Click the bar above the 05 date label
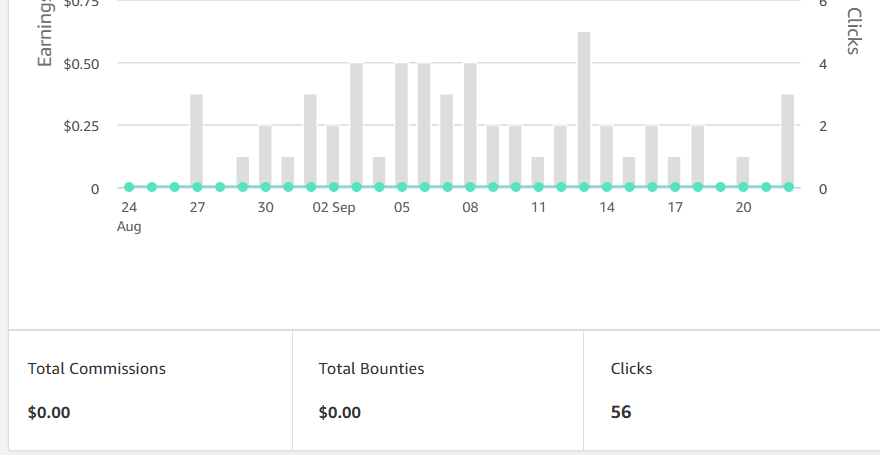The height and width of the screenshot is (455, 880). pyautogui.click(x=402, y=125)
